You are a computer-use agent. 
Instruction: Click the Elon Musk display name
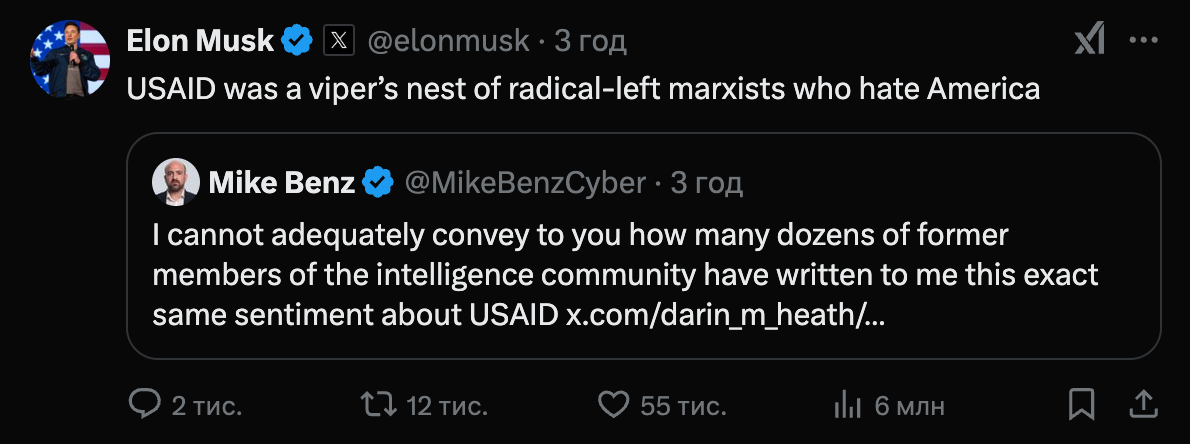click(200, 41)
